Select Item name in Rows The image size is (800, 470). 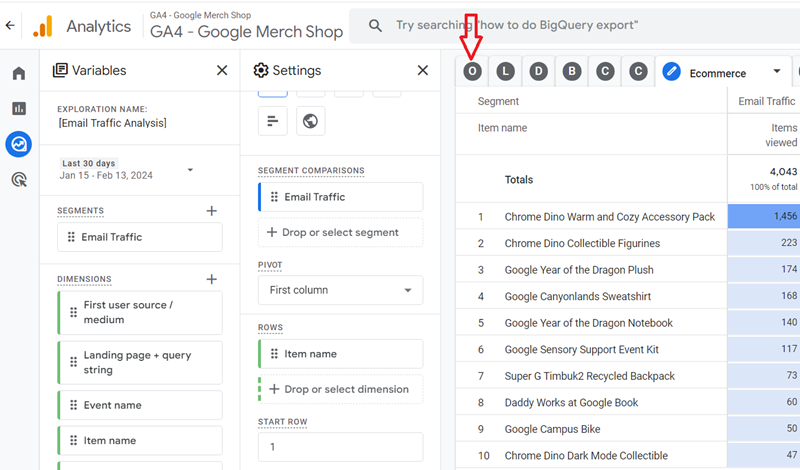(x=341, y=354)
